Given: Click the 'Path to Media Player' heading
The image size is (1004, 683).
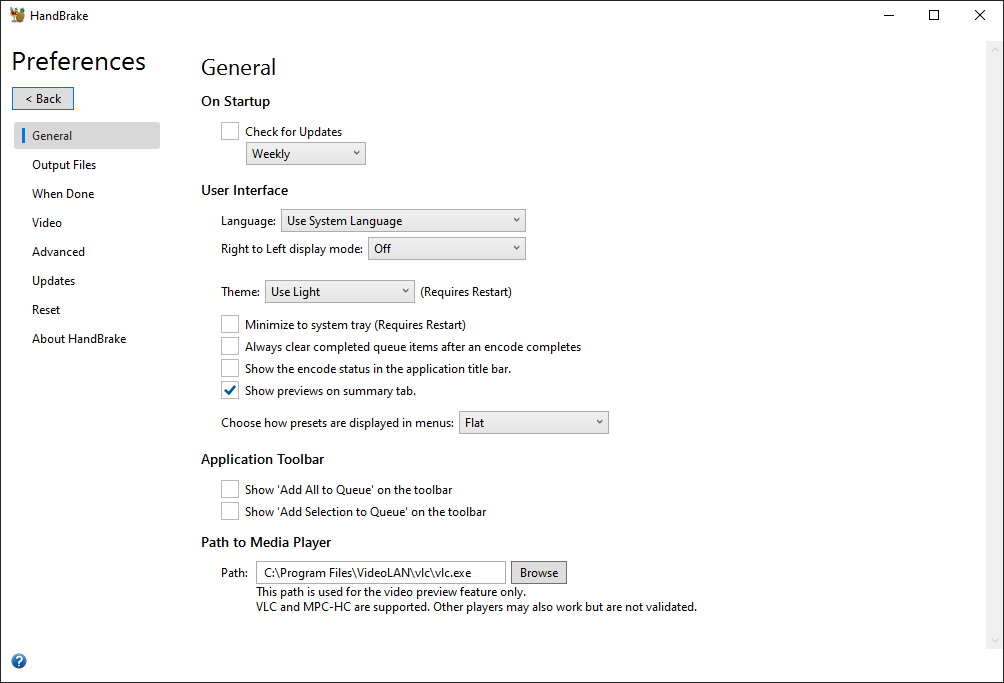Looking at the screenshot, I should (266, 542).
